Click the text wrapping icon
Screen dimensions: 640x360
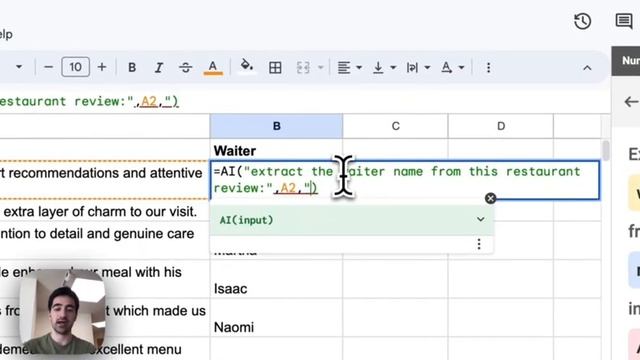tap(412, 67)
